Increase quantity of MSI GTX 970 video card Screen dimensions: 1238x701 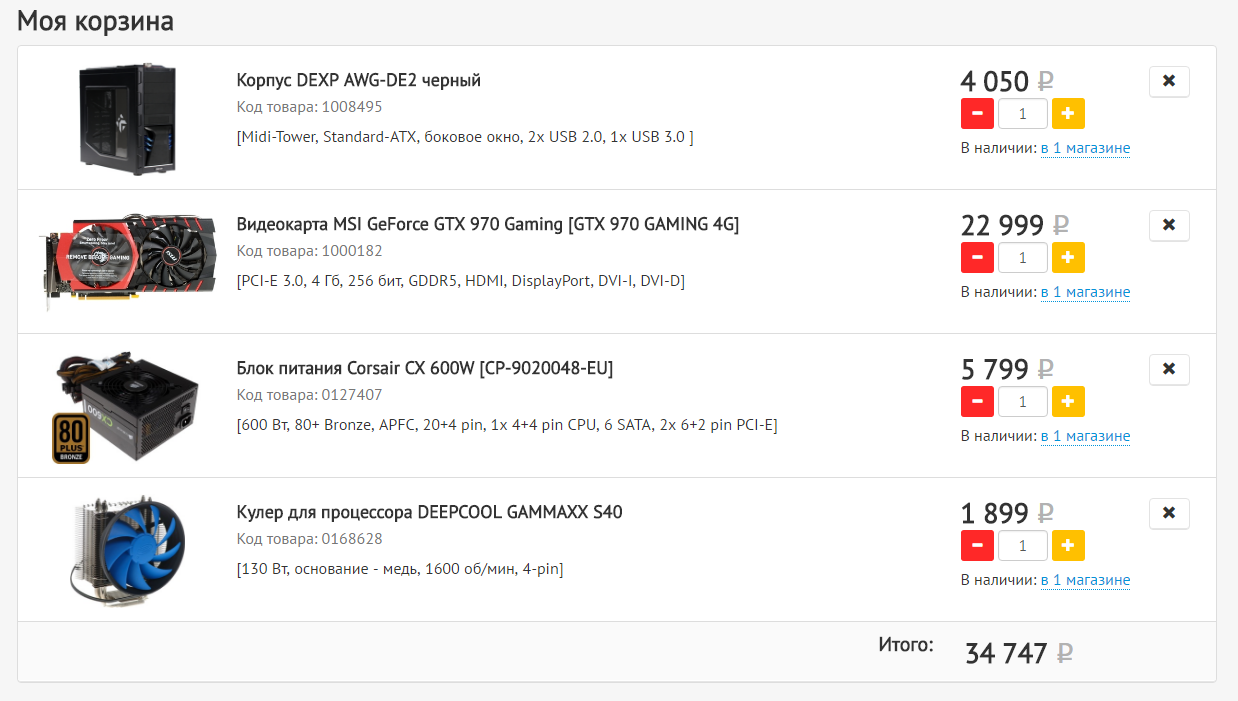pyautogui.click(x=1068, y=258)
